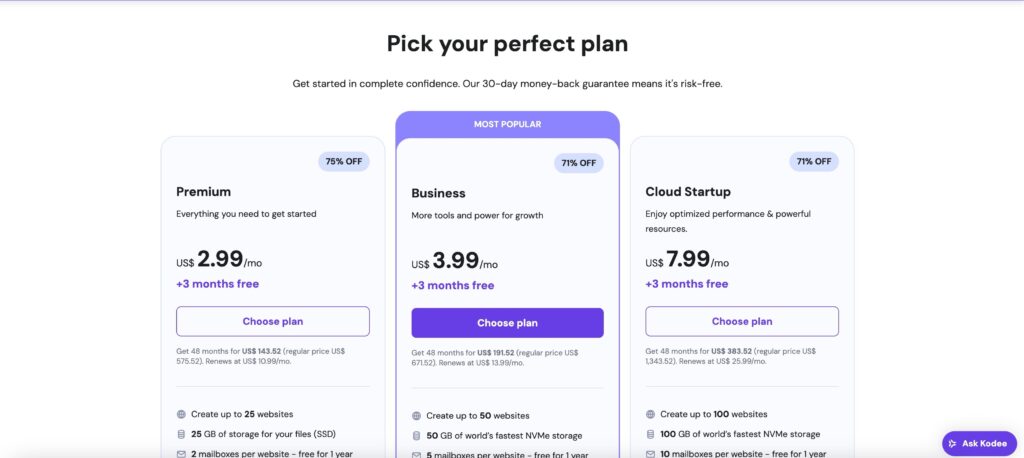Choose the Business plan
Image resolution: width=1024 pixels, height=458 pixels.
click(x=507, y=323)
